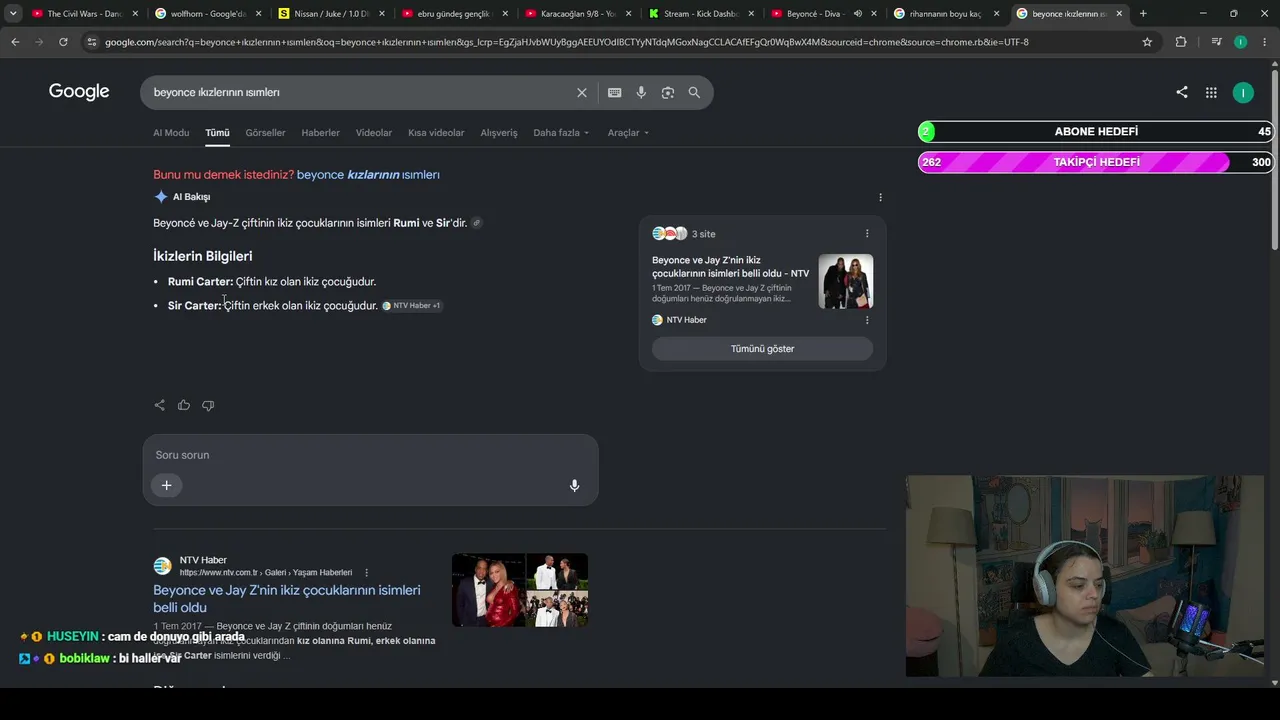Click the Tümünü göster button

coord(762,349)
